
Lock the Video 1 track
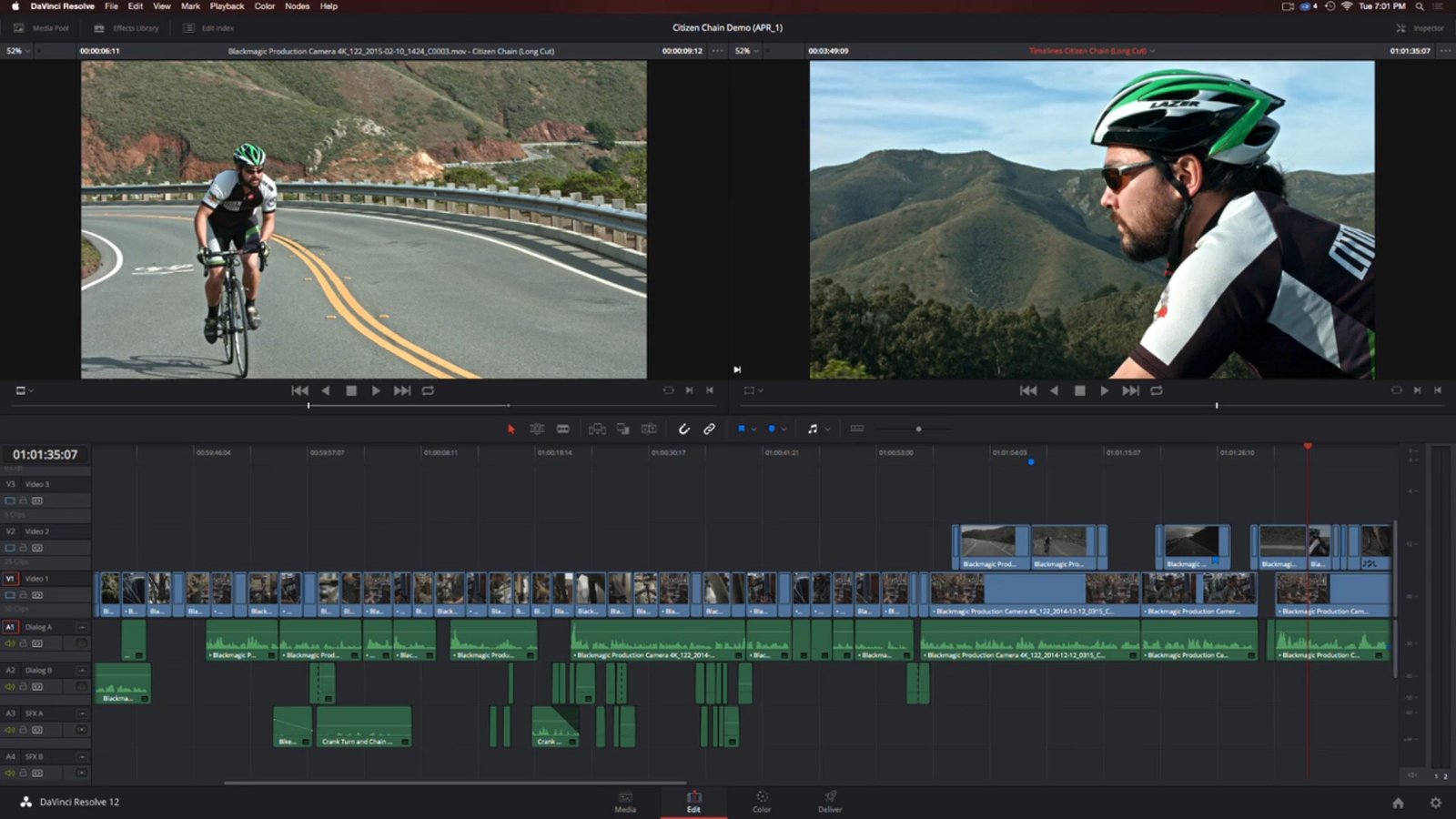(x=24, y=594)
